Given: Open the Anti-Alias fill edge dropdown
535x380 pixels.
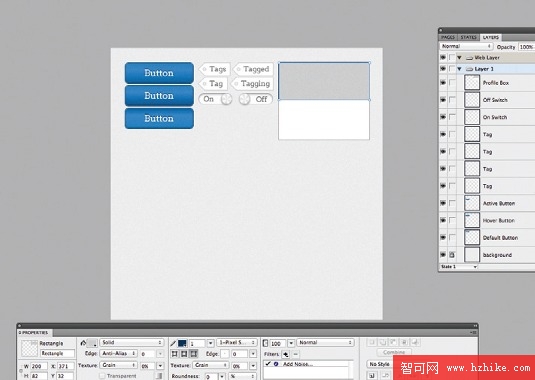Looking at the screenshot, I should pos(118,354).
